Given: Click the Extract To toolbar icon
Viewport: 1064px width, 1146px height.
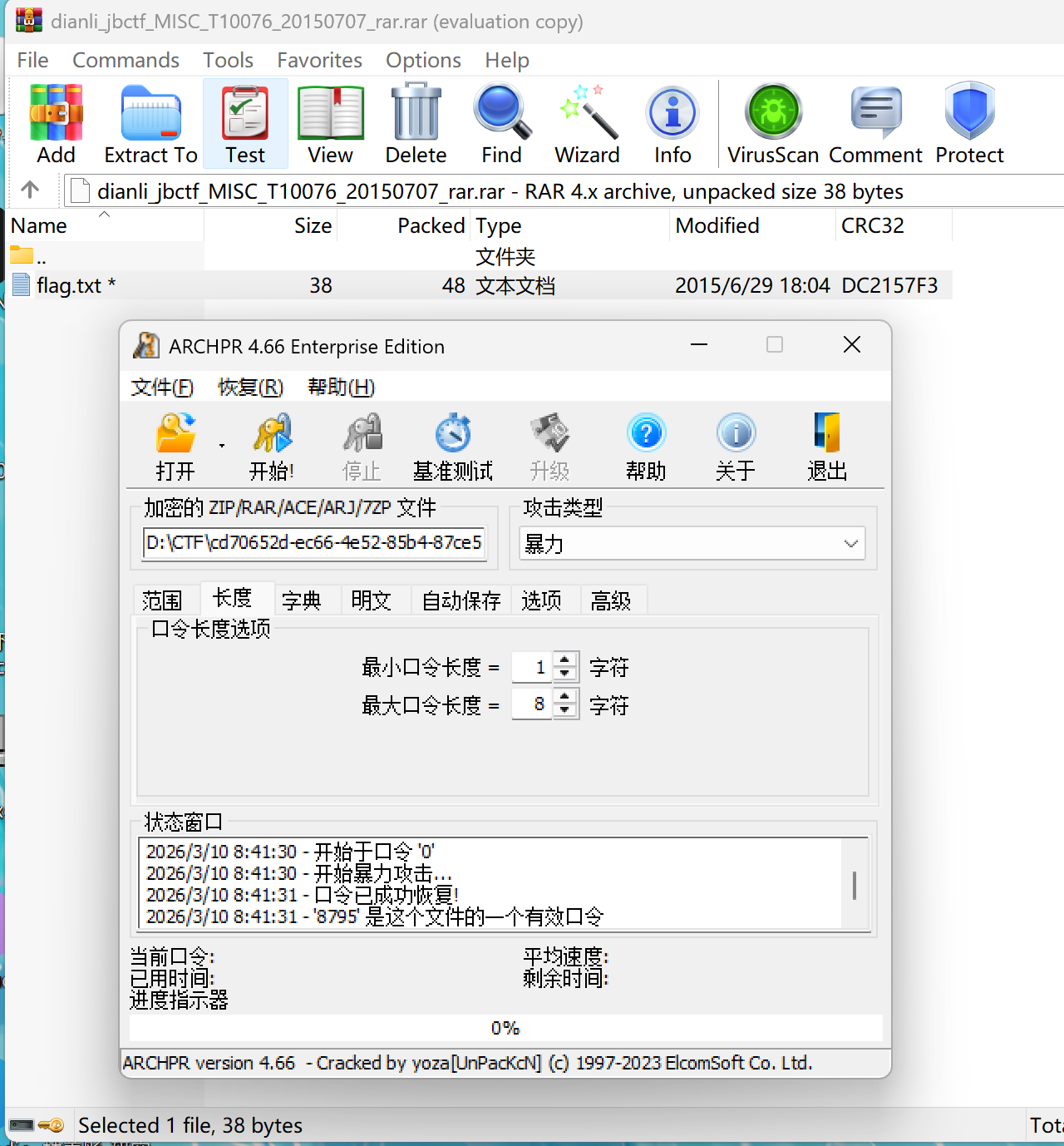Looking at the screenshot, I should 150,113.
